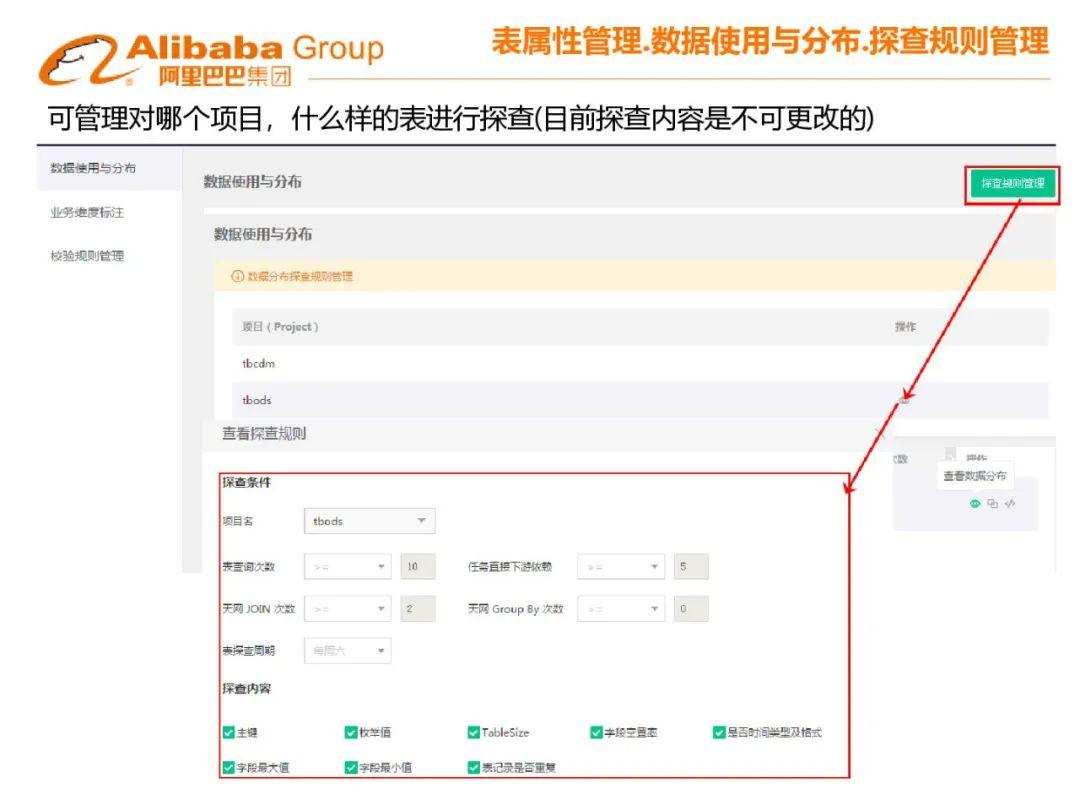
Task: Click the Alibaba Group logo
Action: (x=211, y=61)
